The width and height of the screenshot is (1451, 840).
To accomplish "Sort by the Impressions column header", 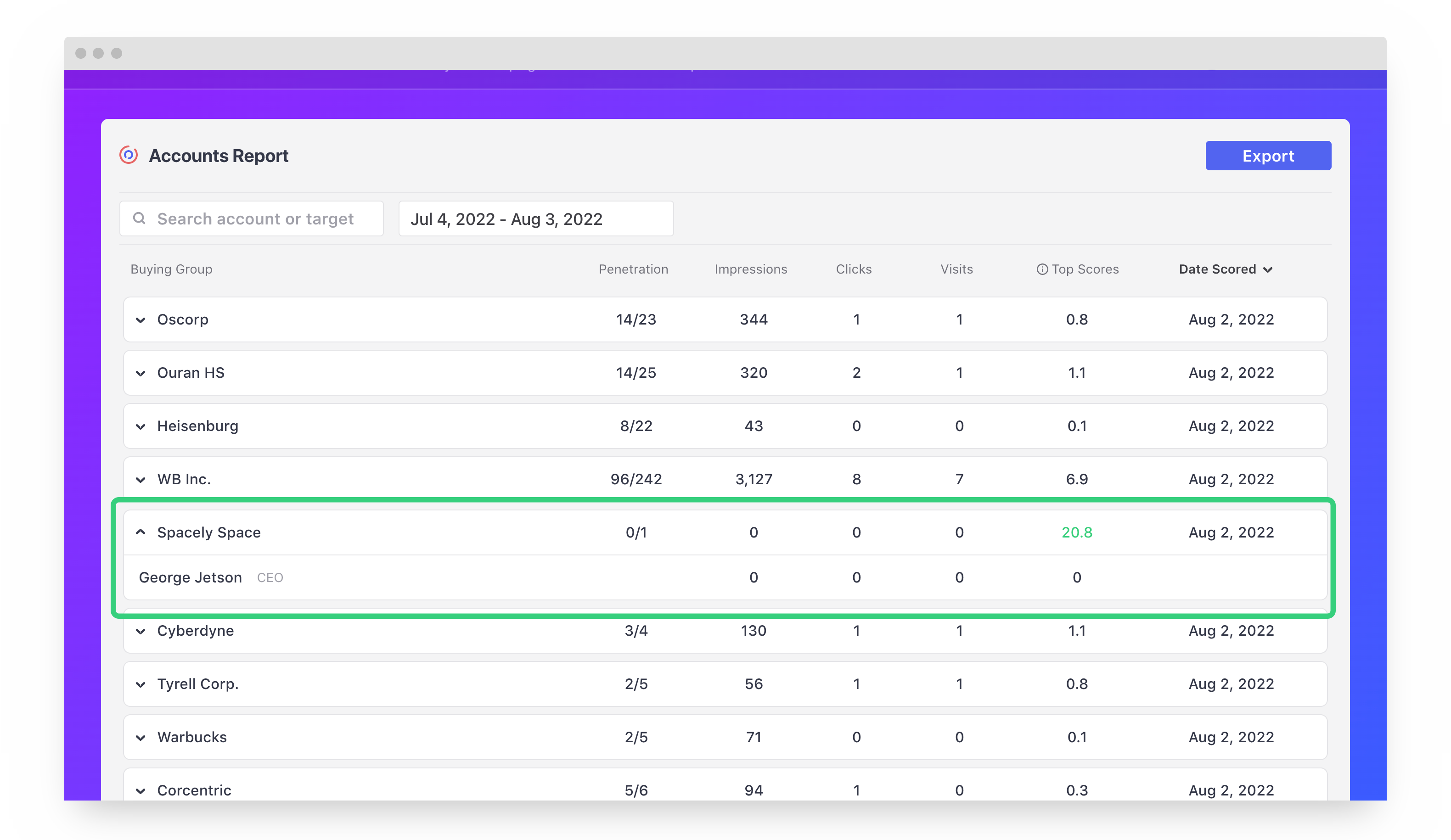I will pyautogui.click(x=750, y=269).
